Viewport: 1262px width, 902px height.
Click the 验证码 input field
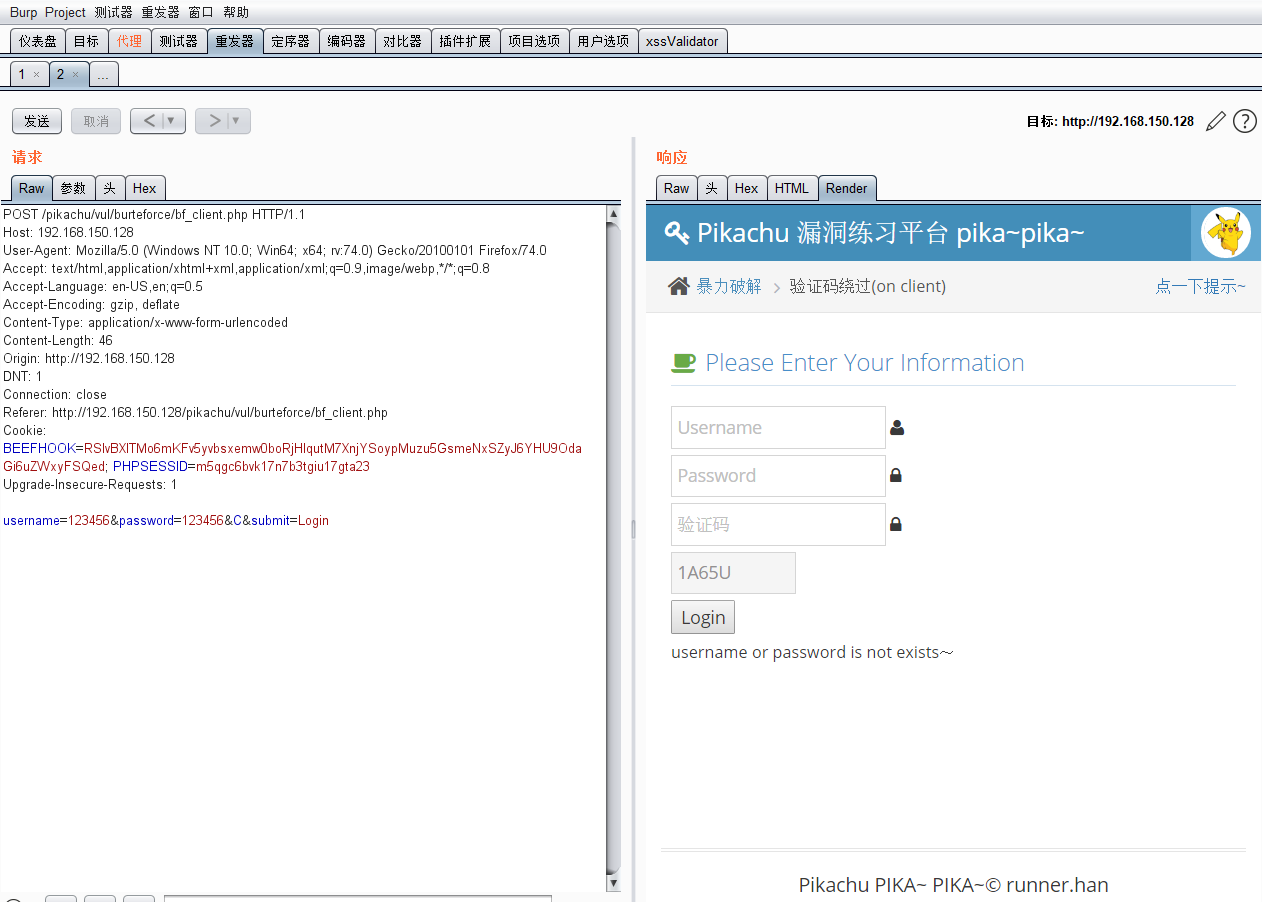point(778,524)
